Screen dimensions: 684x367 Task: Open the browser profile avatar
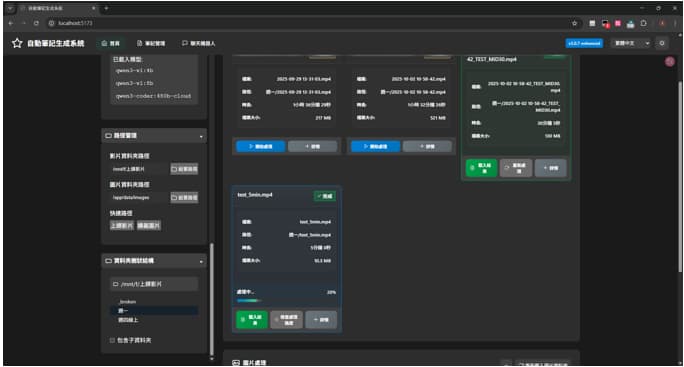[662, 23]
